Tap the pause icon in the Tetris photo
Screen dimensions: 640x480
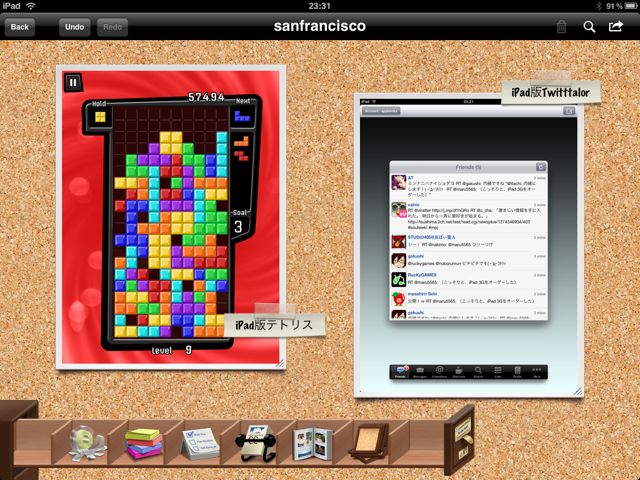coord(73,82)
